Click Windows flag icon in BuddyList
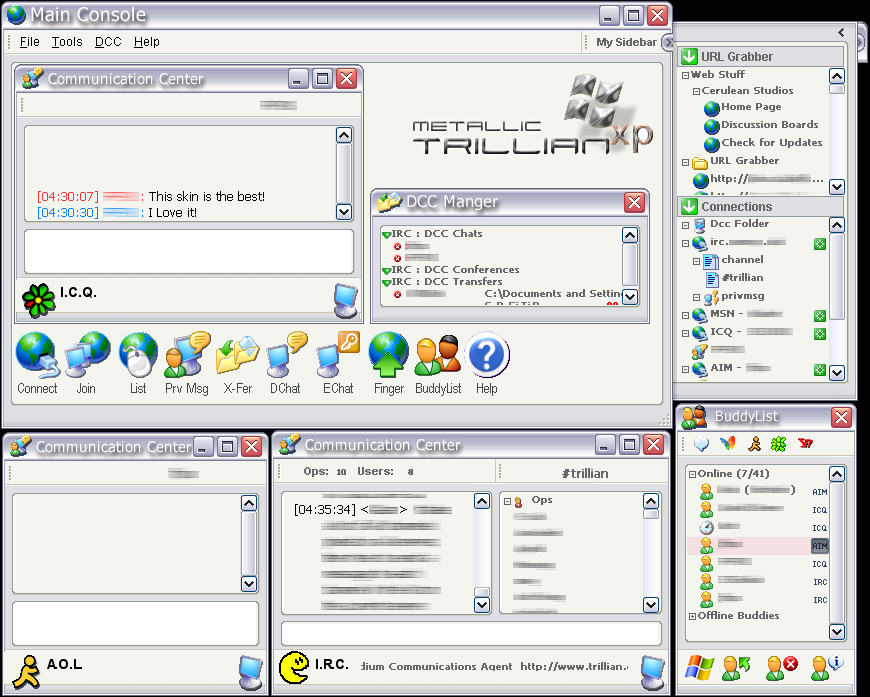 [x=699, y=668]
